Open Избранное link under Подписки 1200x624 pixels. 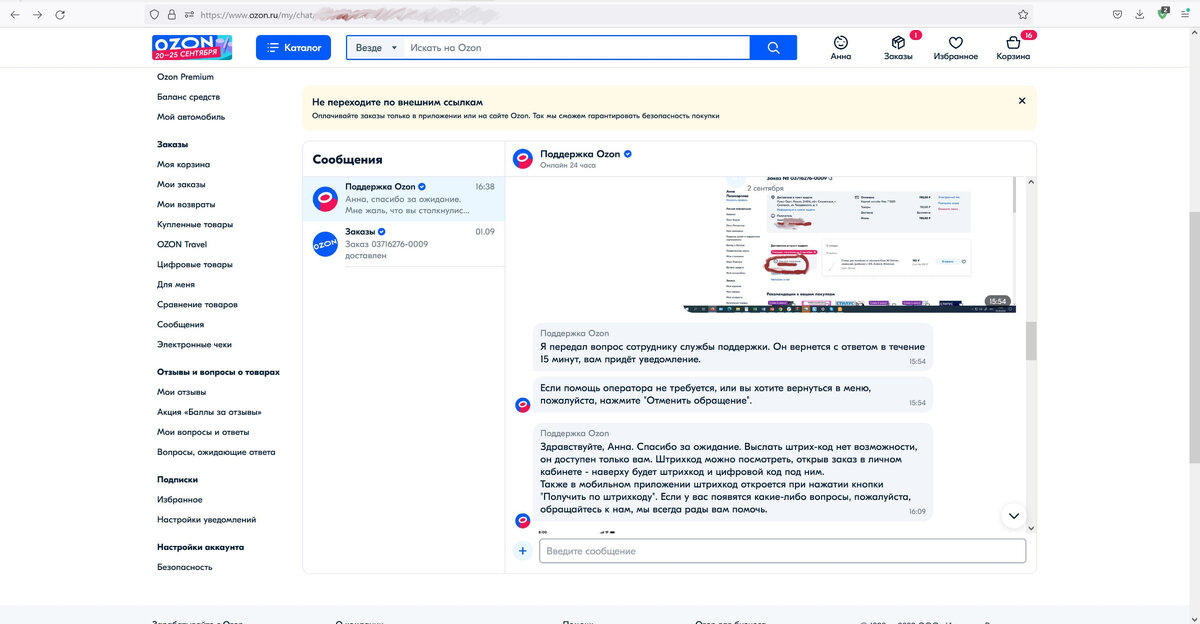pos(180,499)
